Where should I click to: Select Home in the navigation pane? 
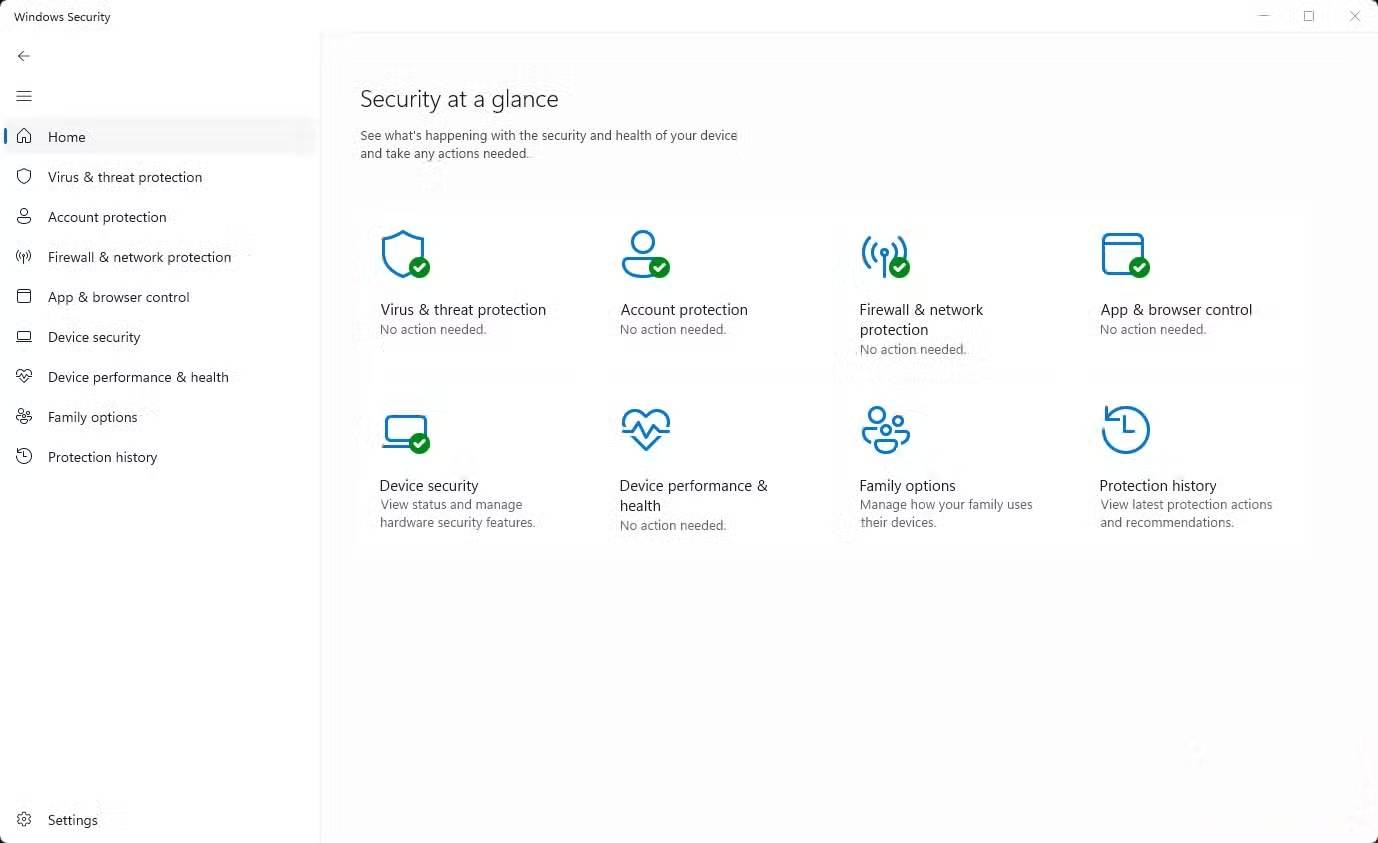coord(160,136)
